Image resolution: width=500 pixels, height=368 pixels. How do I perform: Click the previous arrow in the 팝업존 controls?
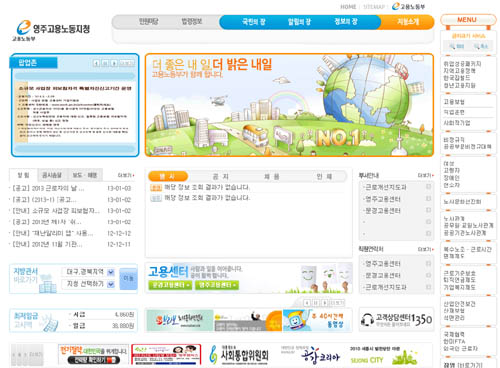96,63
